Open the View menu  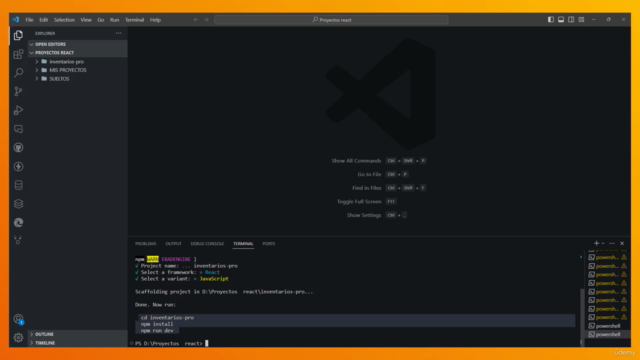click(x=86, y=20)
